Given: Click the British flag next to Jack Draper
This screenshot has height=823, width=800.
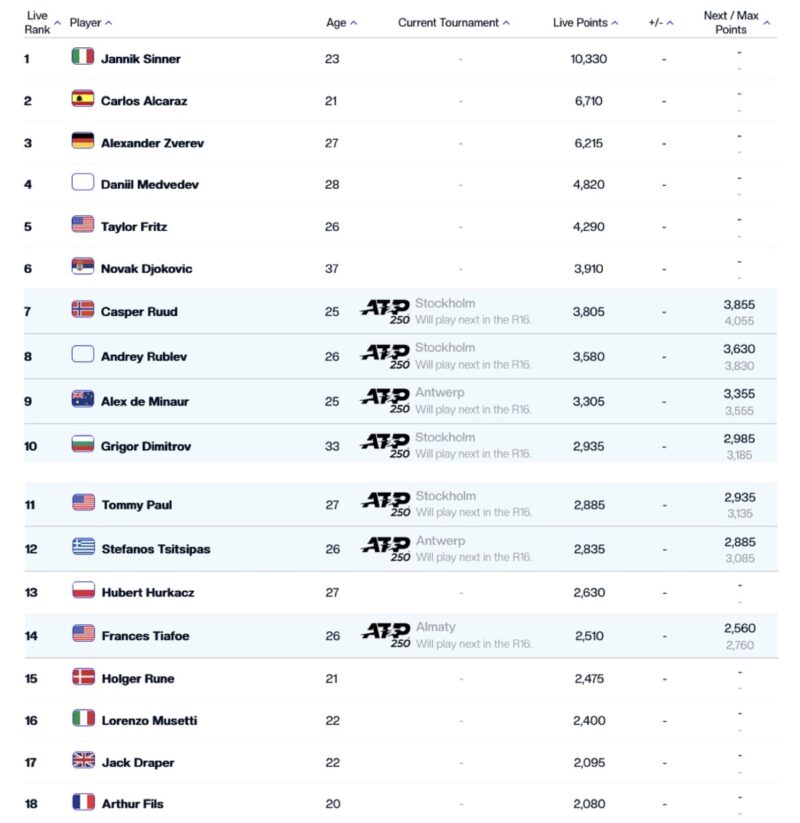Looking at the screenshot, I should click(x=83, y=759).
